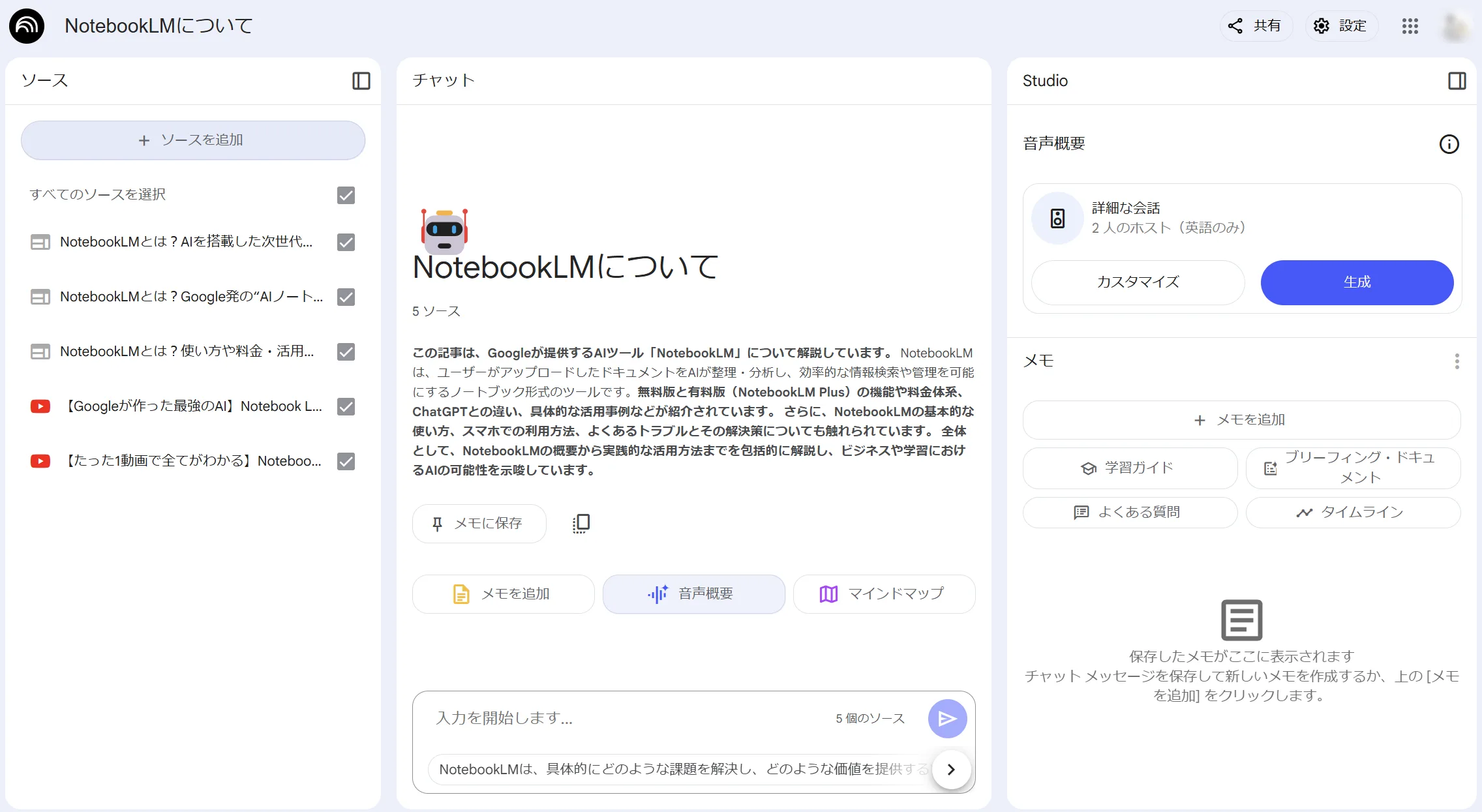The width and height of the screenshot is (1482, 812).
Task: Toggle the すべてのソースを選択 checkbox
Action: coord(346,195)
